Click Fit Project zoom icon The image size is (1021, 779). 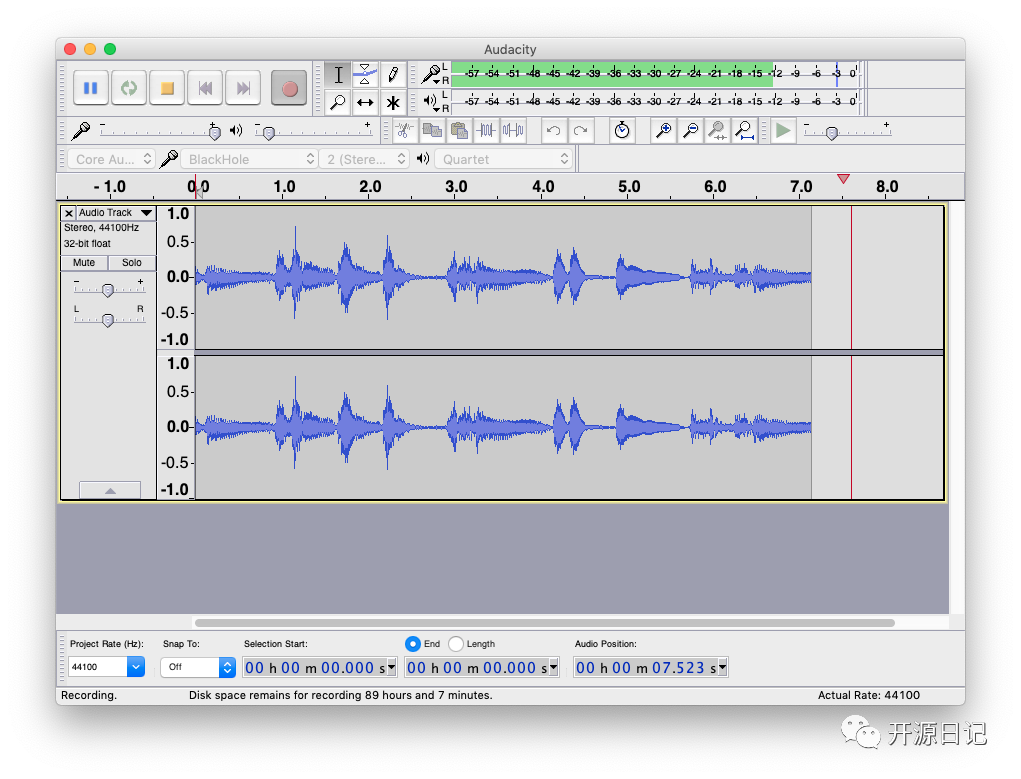pos(745,131)
